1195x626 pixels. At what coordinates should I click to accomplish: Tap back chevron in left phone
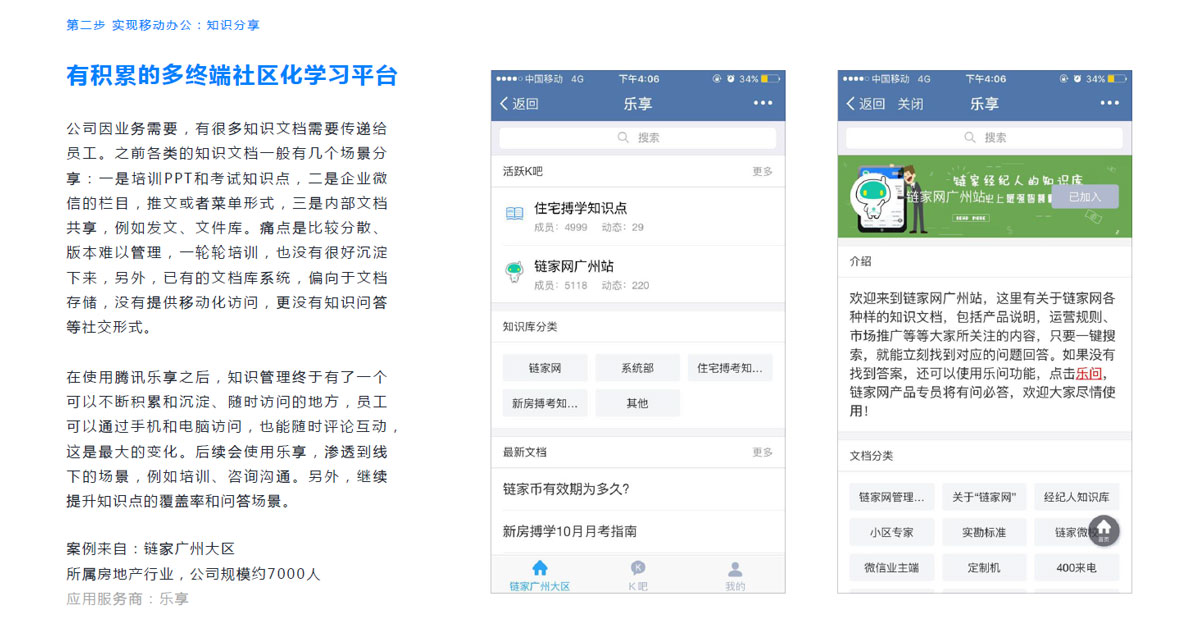point(504,104)
